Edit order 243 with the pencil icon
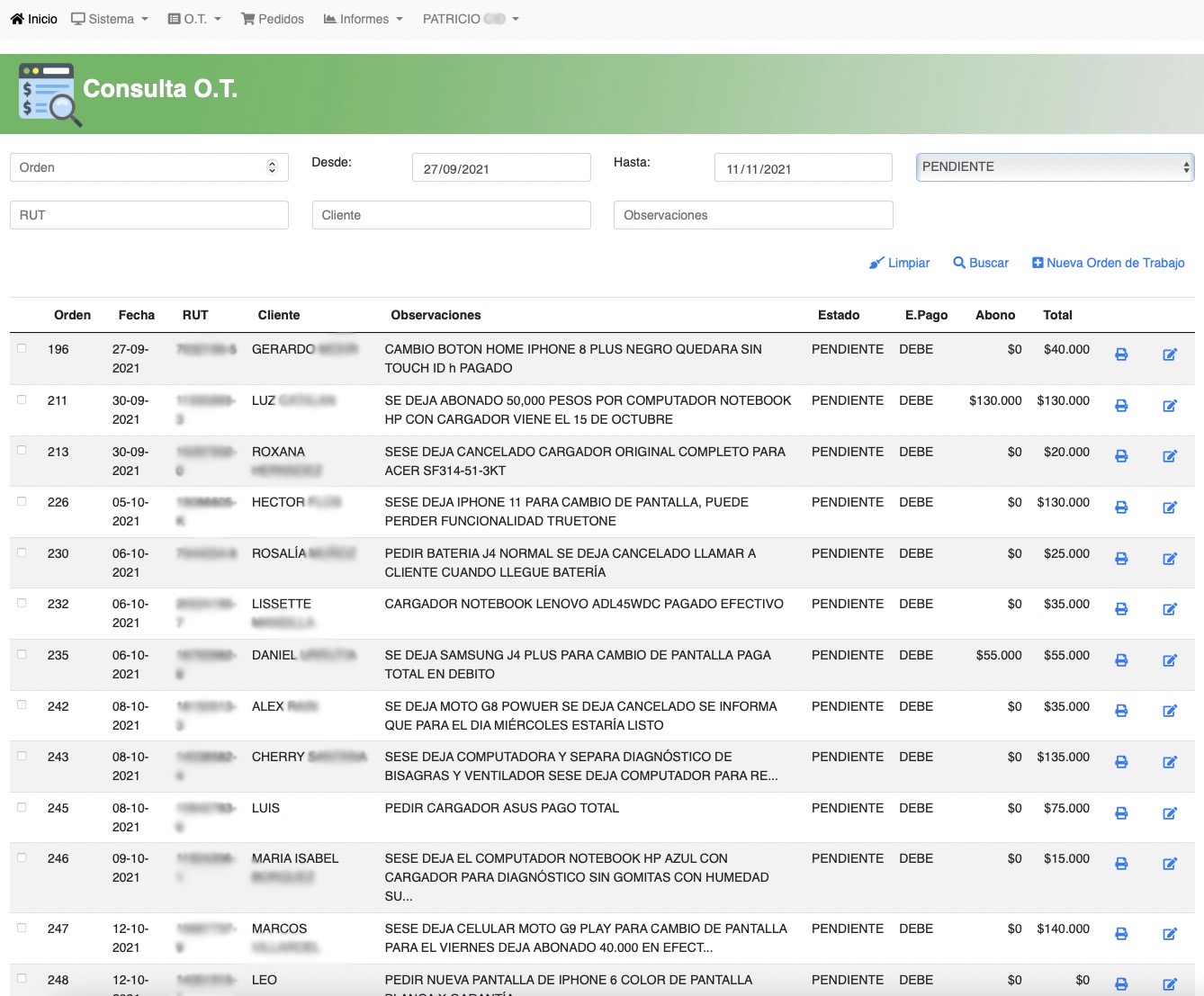The image size is (1204, 996). point(1170,762)
